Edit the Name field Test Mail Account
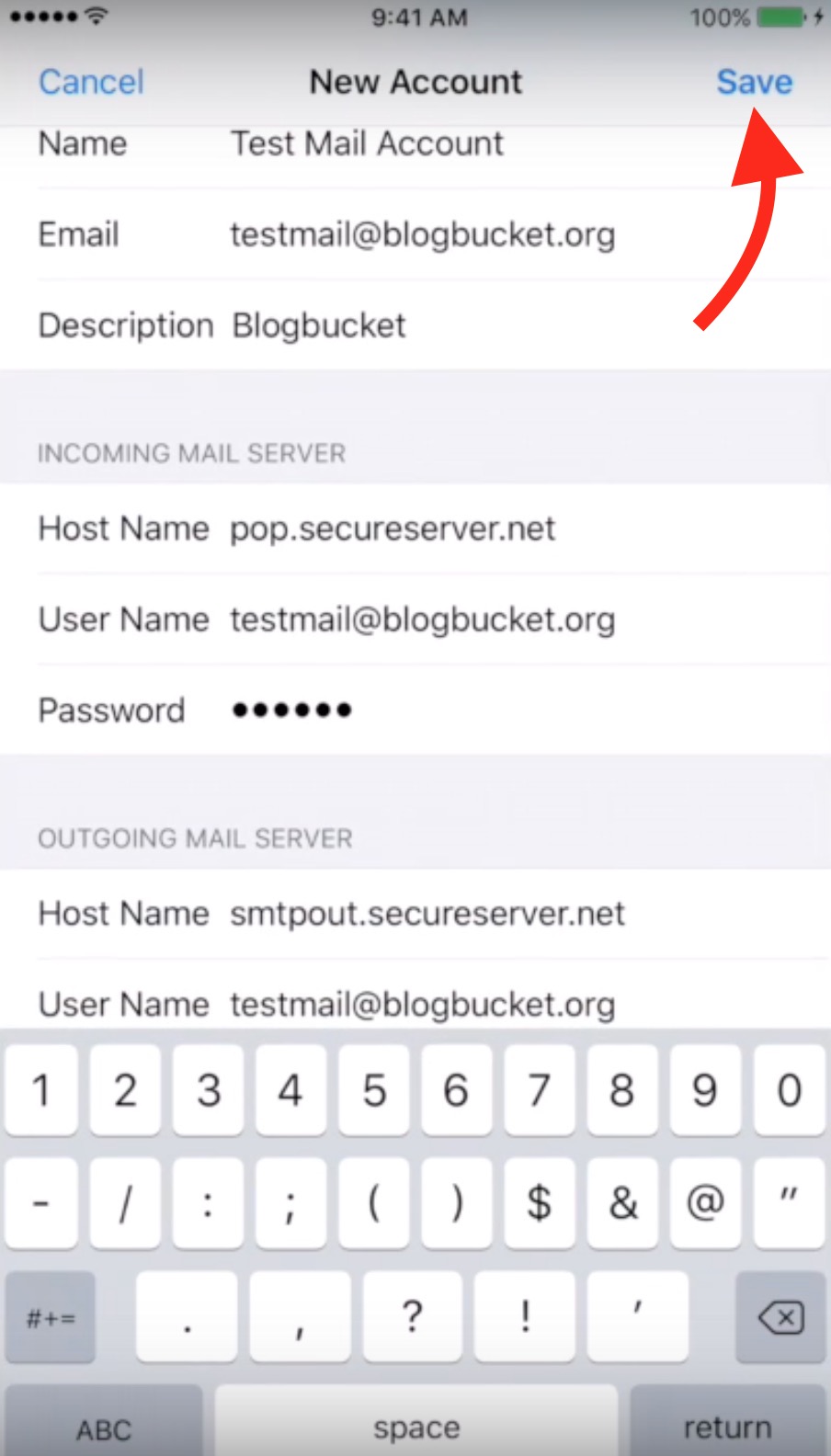Viewport: 831px width, 1456px height. [x=415, y=147]
